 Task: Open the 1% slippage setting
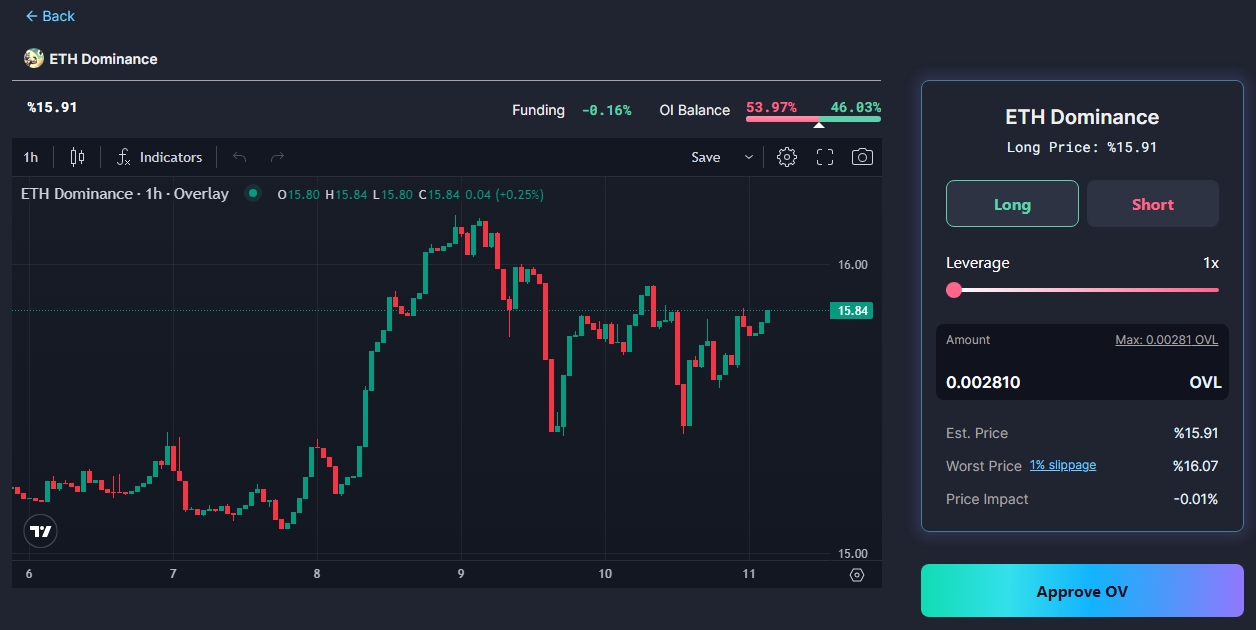coord(1063,465)
